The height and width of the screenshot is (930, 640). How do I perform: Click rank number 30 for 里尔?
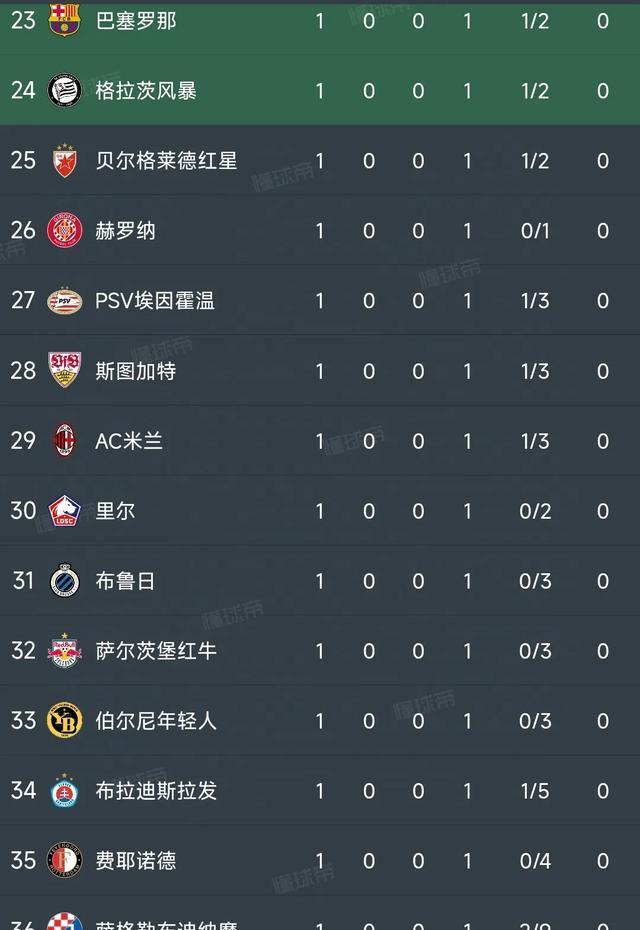tap(23, 511)
